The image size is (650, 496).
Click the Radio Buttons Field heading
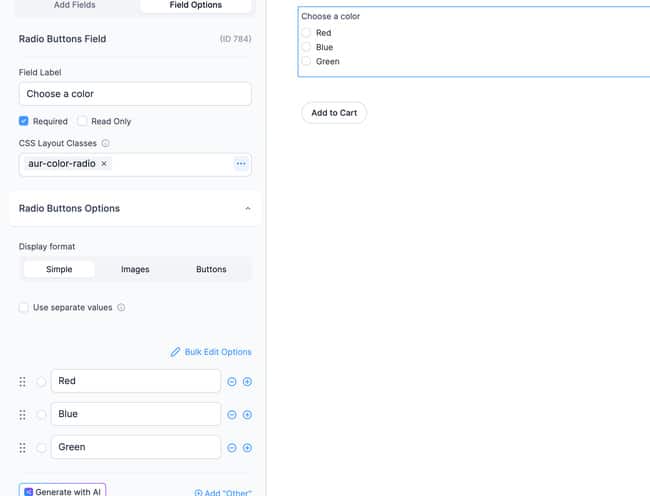pos(63,39)
